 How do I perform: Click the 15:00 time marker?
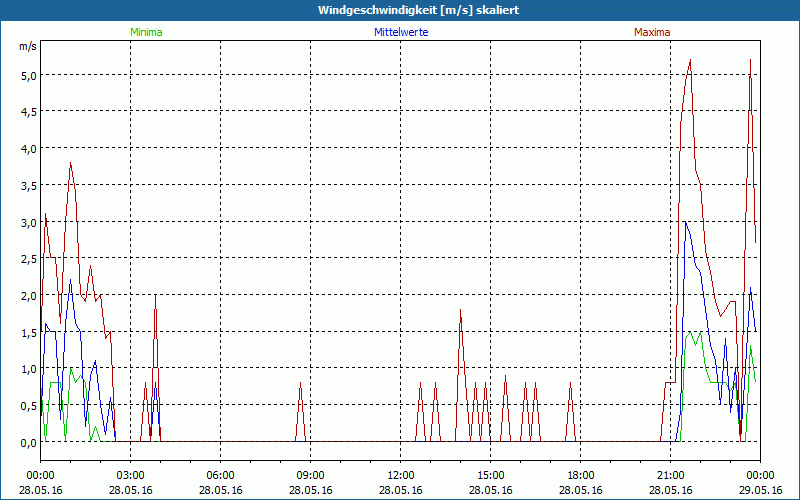pos(490,475)
